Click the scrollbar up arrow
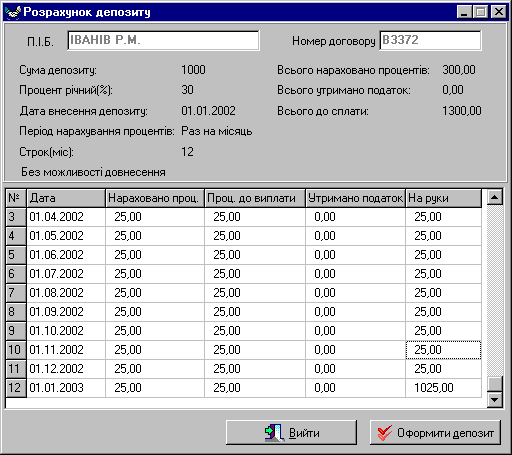 [495, 197]
